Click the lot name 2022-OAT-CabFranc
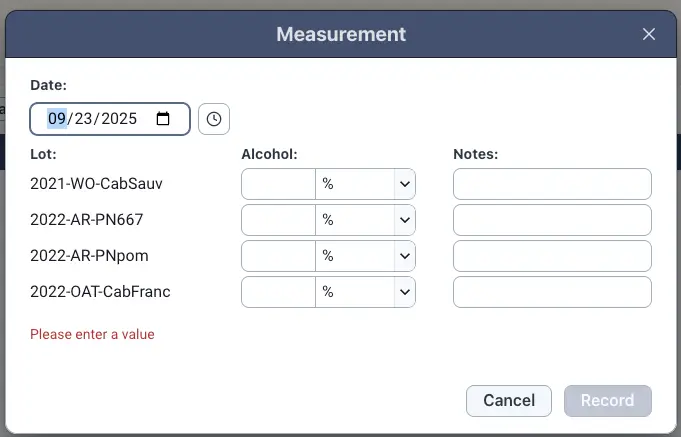681x437 pixels. click(100, 292)
